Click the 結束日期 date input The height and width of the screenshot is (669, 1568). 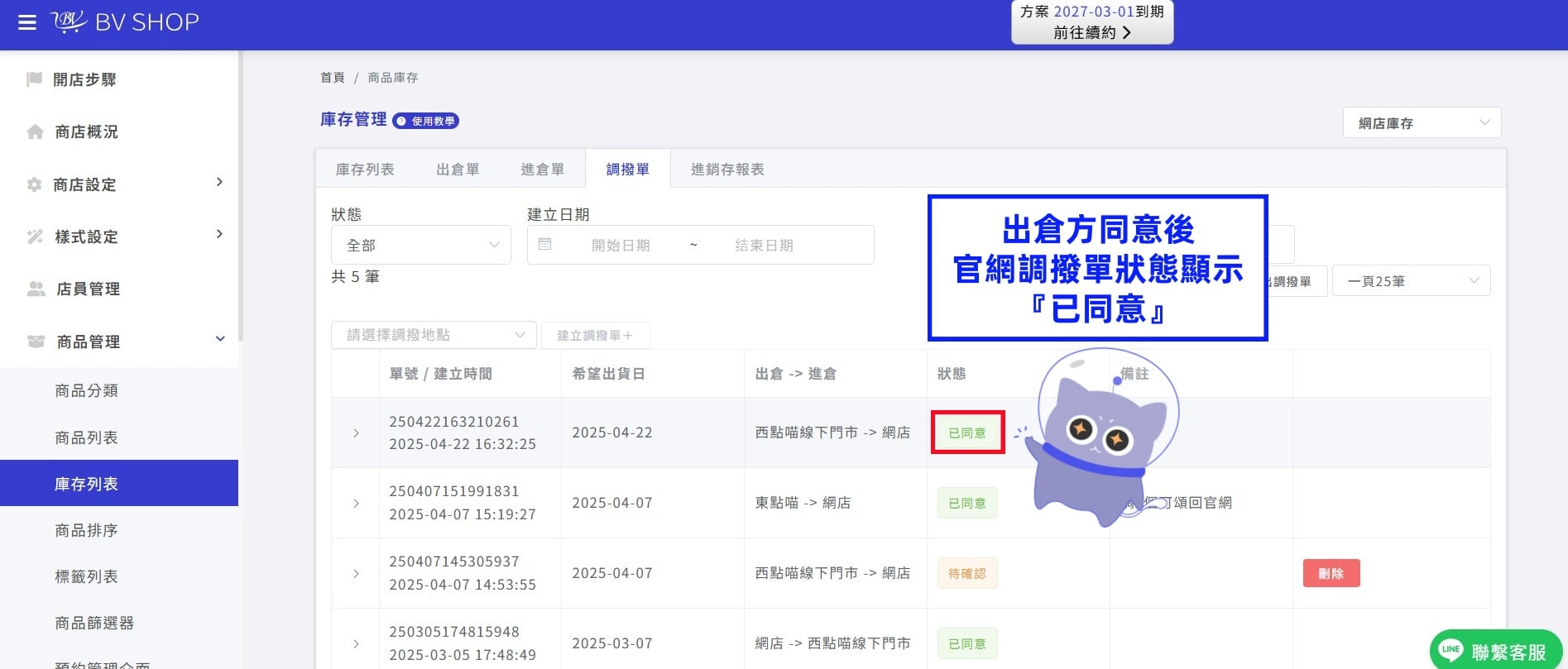(764, 245)
